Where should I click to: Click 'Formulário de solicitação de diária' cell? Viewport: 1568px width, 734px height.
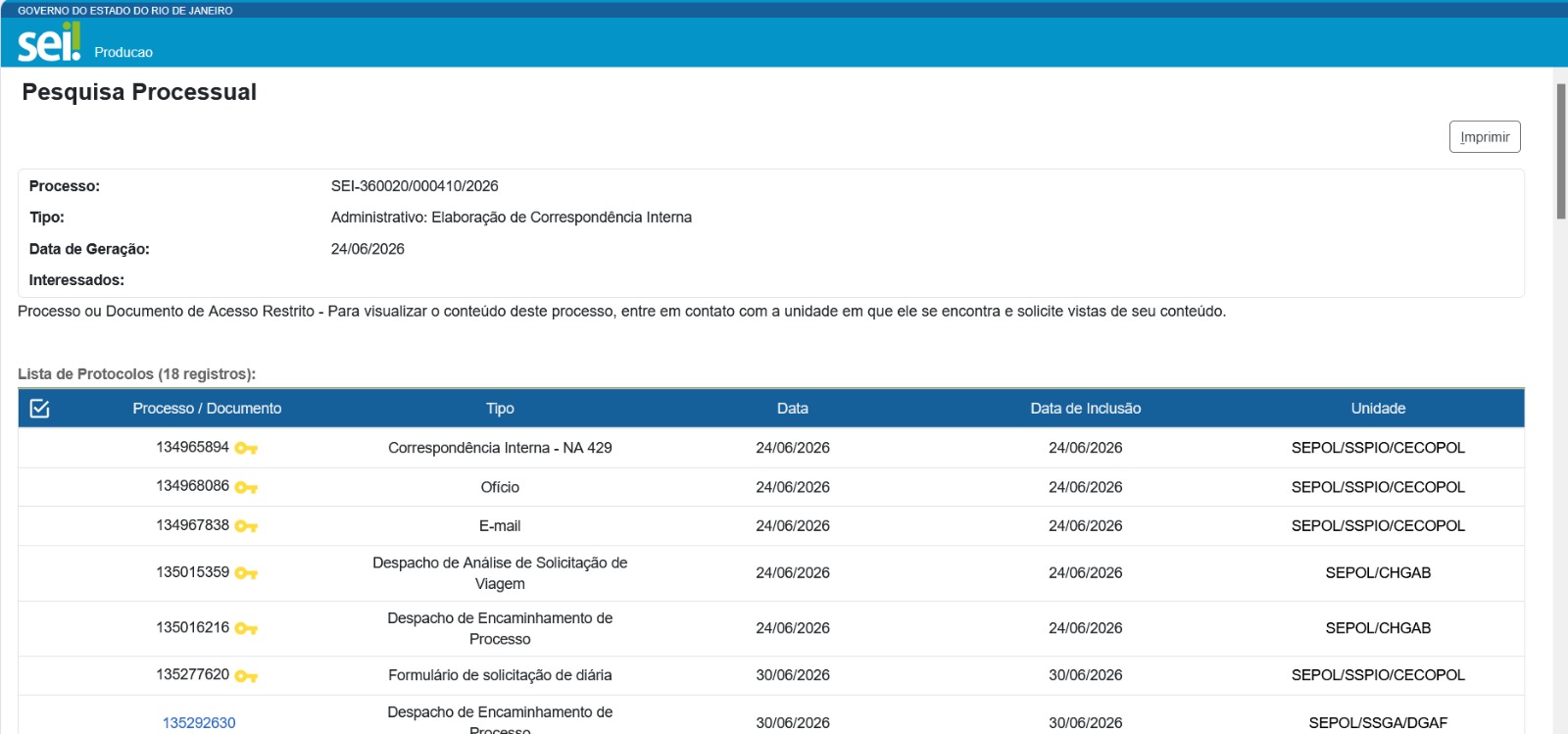[500, 675]
